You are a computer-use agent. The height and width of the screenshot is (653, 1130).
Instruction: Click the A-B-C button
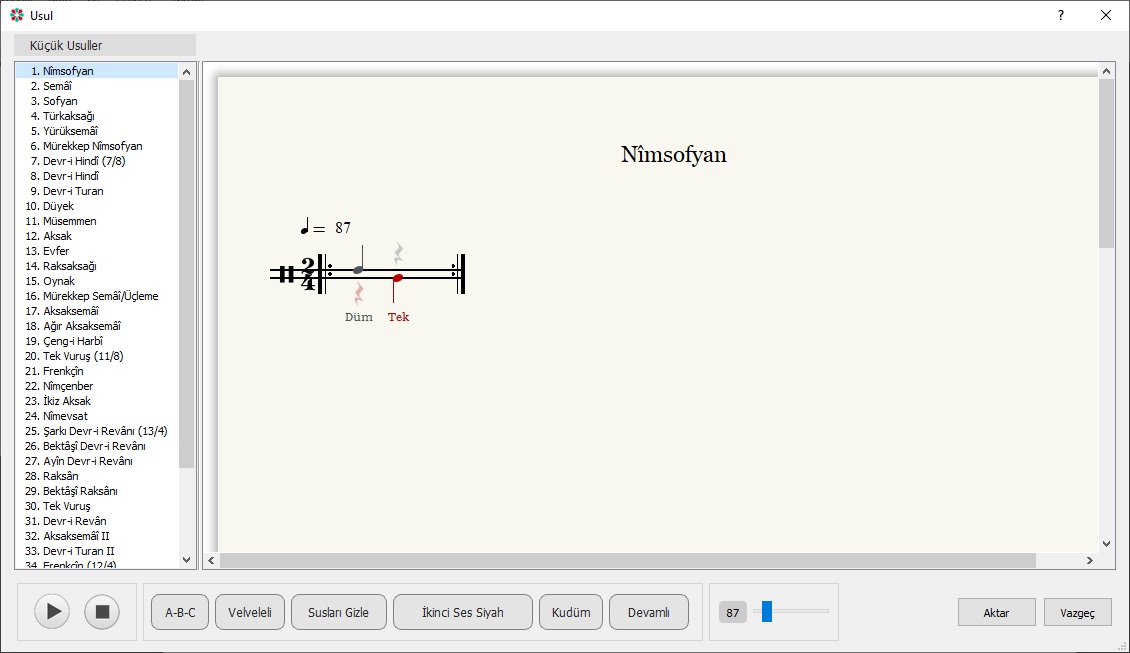coord(180,612)
